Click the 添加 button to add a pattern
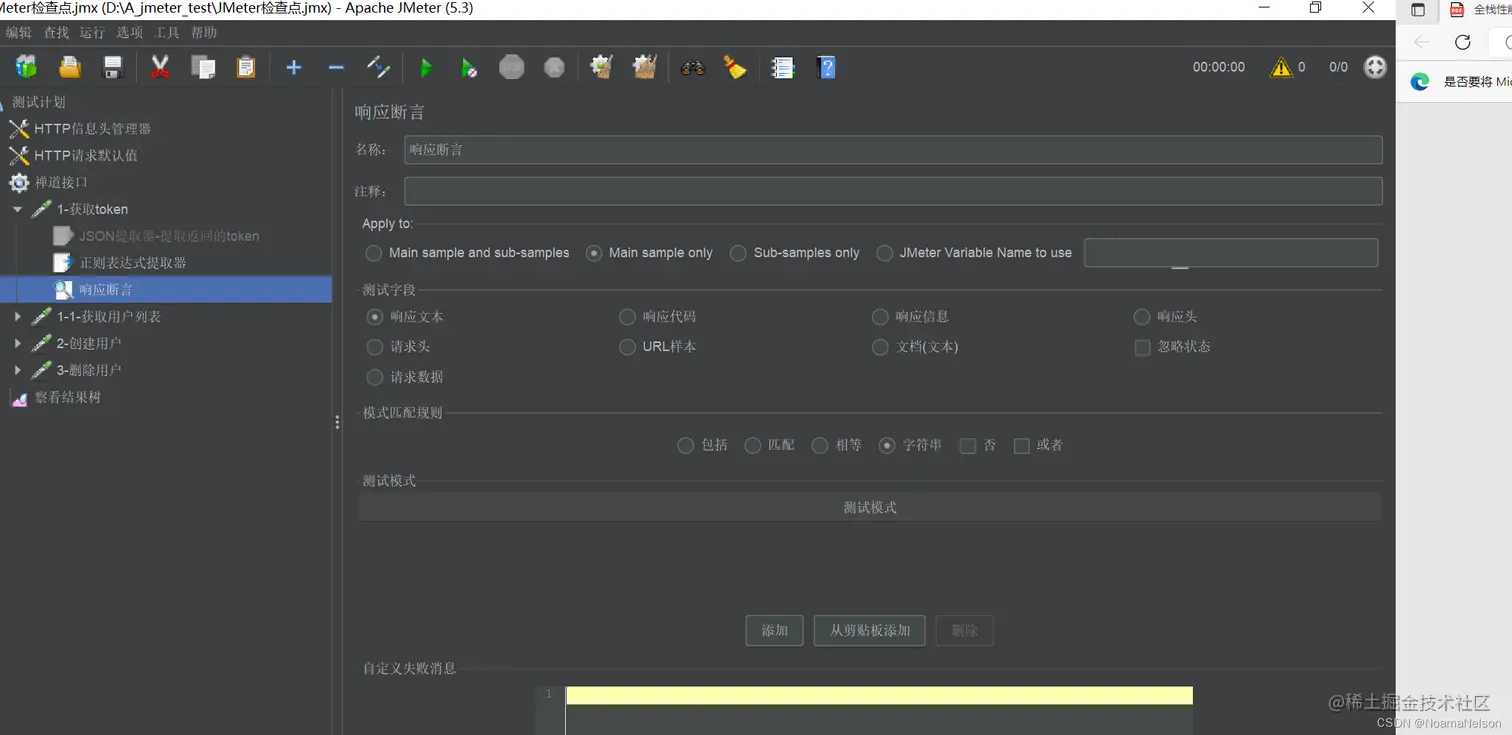 773,630
